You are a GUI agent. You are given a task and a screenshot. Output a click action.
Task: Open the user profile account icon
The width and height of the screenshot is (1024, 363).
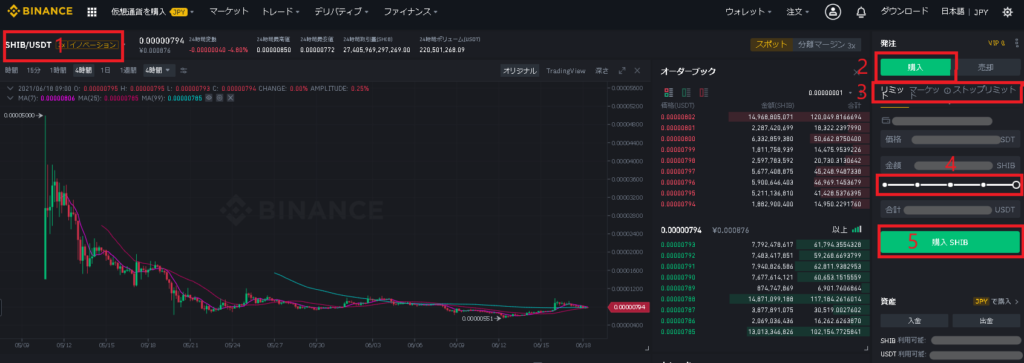pyautogui.click(x=833, y=12)
